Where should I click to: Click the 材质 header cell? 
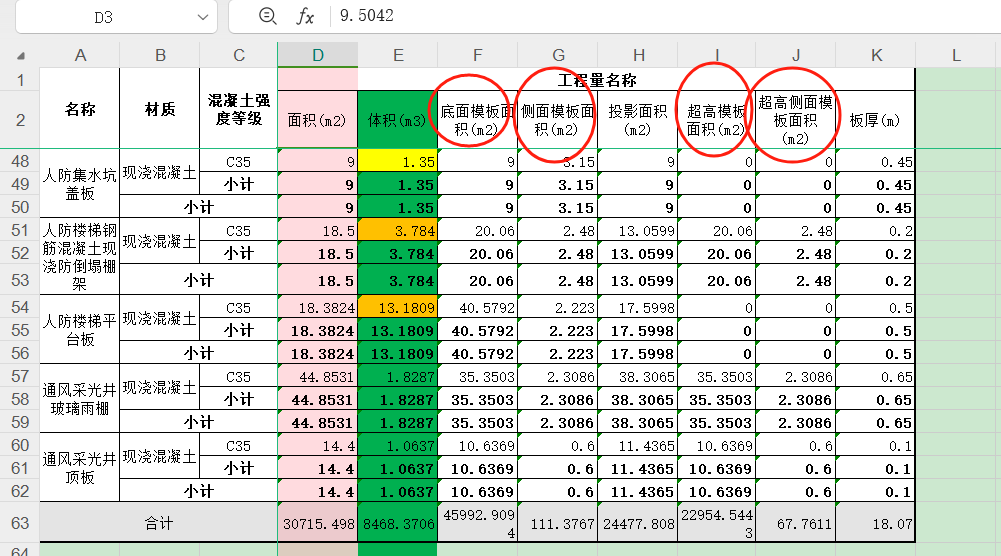tap(160, 109)
